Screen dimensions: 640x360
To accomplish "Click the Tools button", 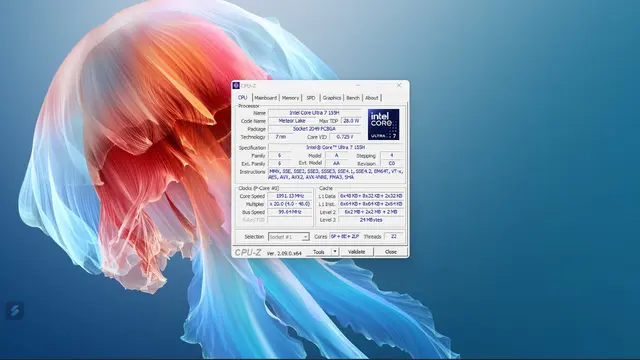I will 319,252.
